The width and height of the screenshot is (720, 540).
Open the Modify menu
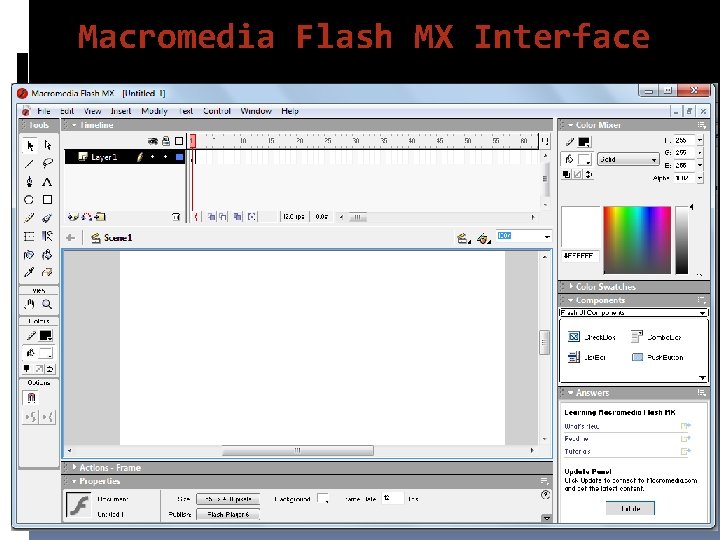154,111
